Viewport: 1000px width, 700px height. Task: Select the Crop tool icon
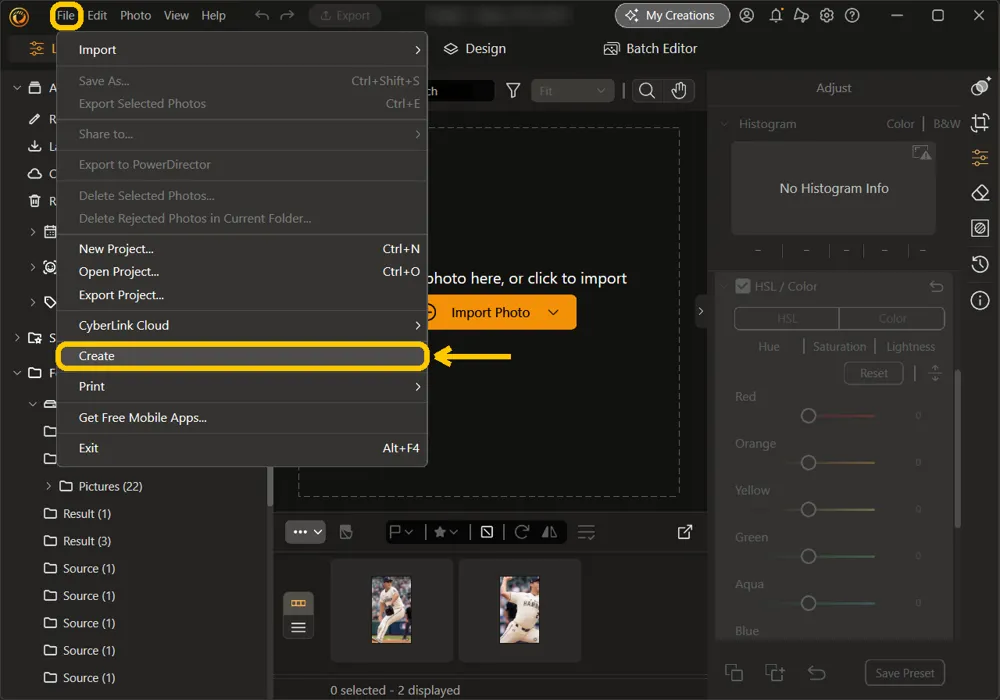[x=980, y=122]
